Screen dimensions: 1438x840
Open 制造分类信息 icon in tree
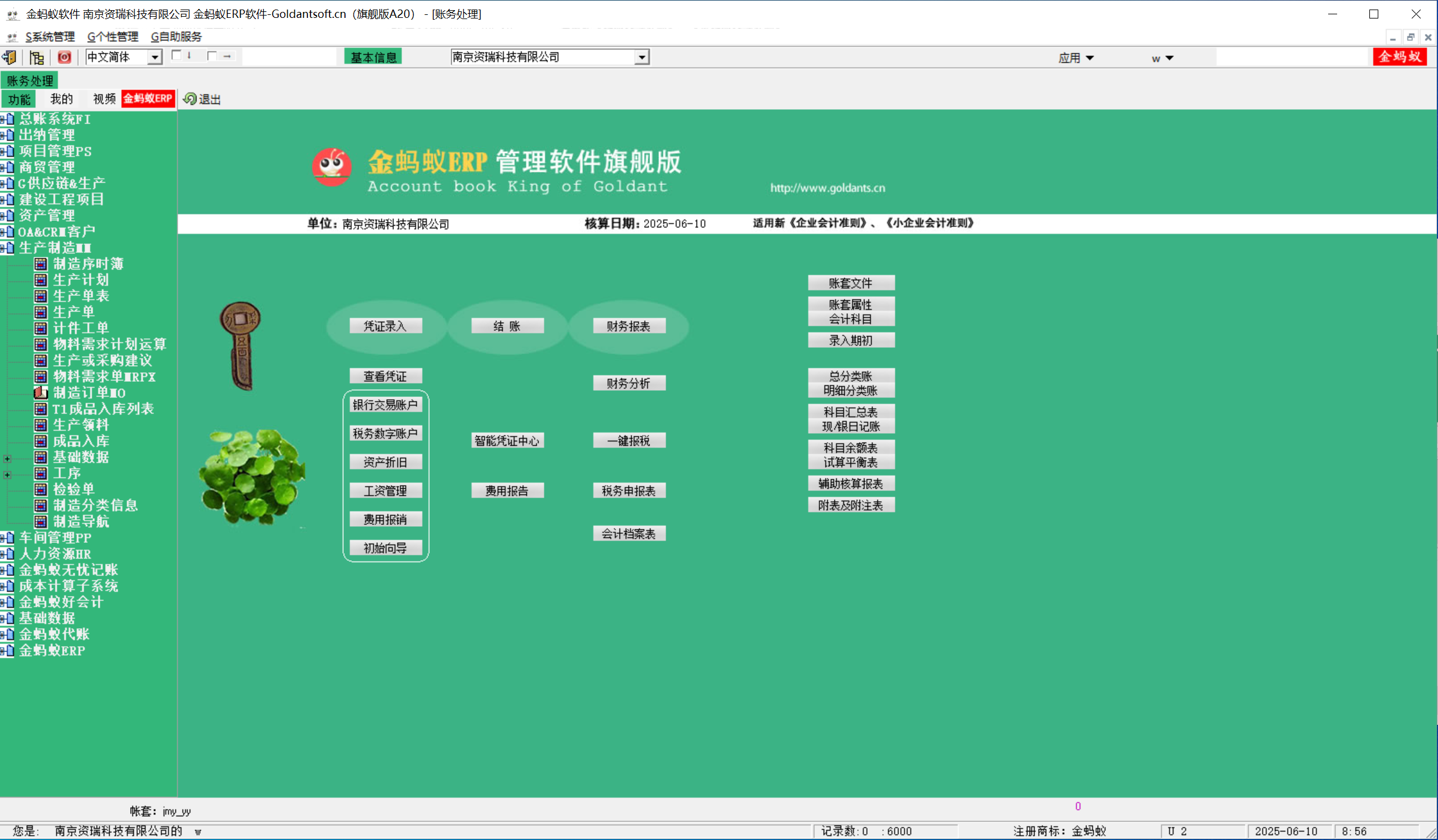coord(41,505)
